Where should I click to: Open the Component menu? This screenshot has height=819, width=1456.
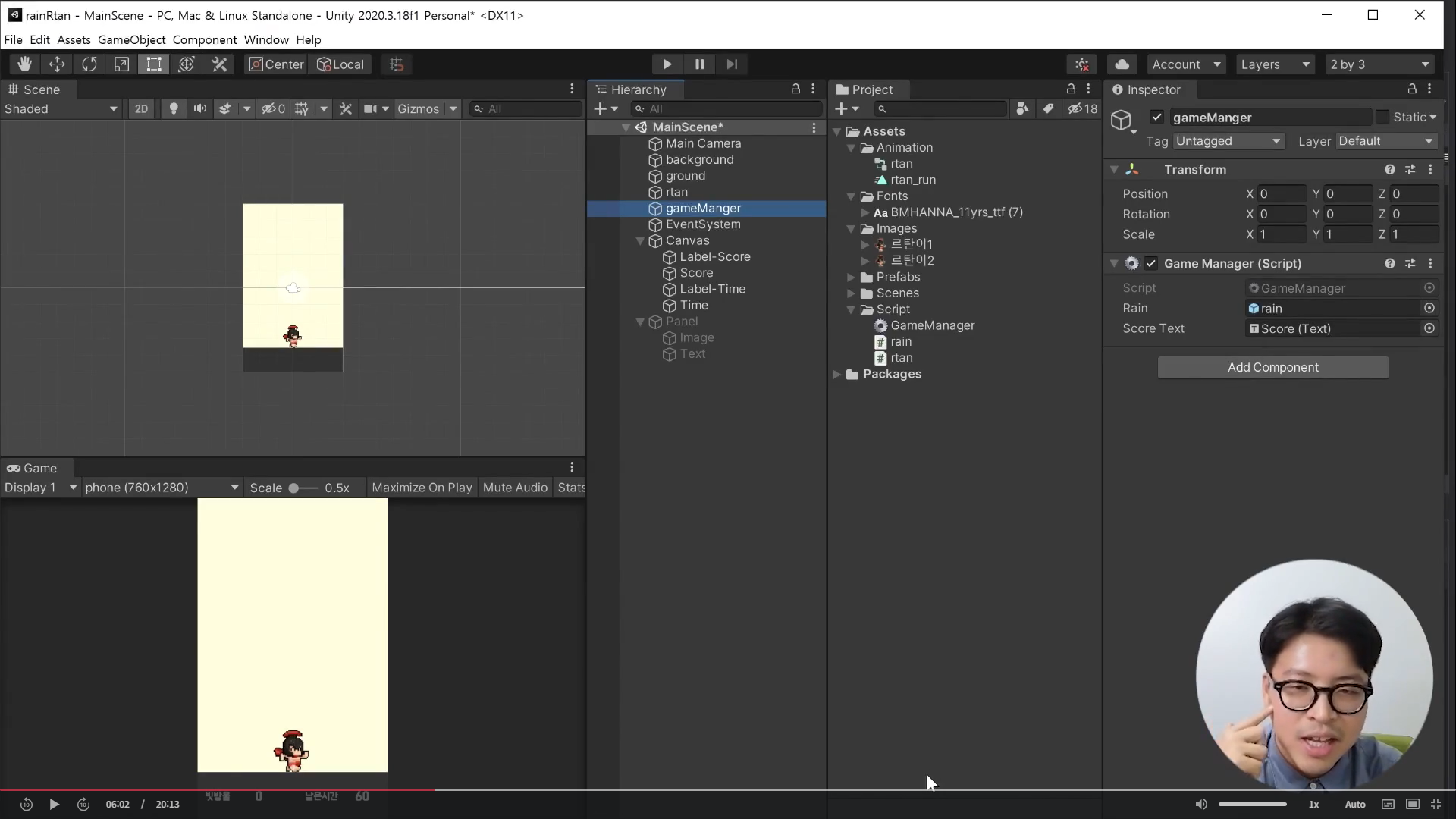204,39
